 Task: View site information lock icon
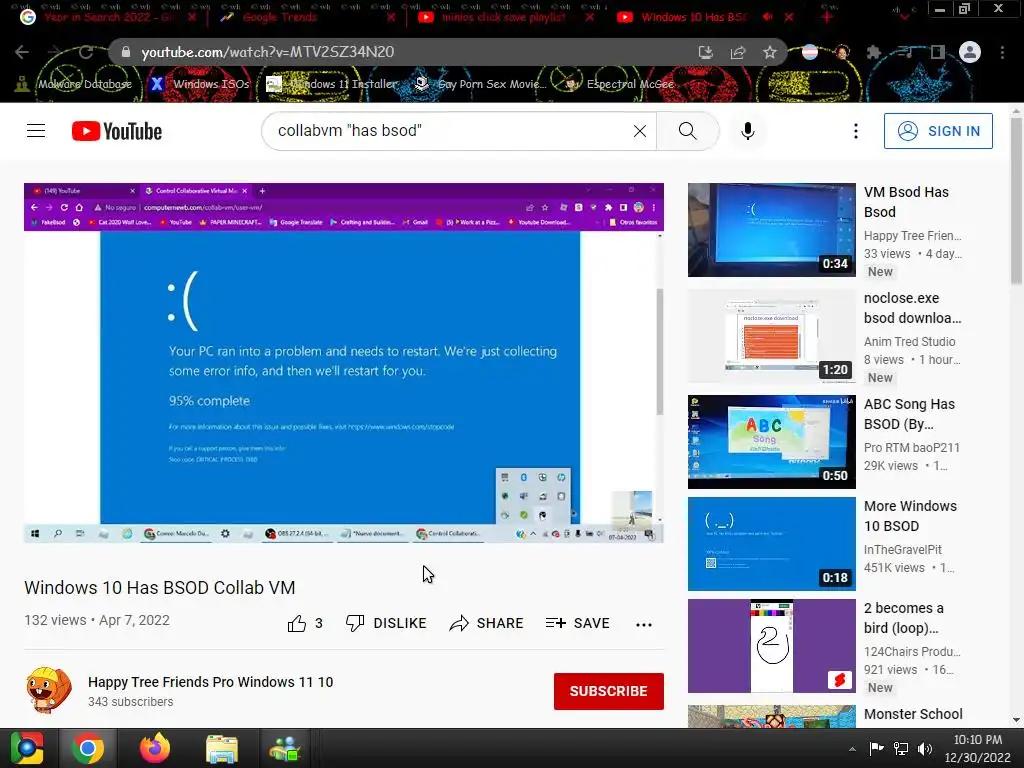125,52
